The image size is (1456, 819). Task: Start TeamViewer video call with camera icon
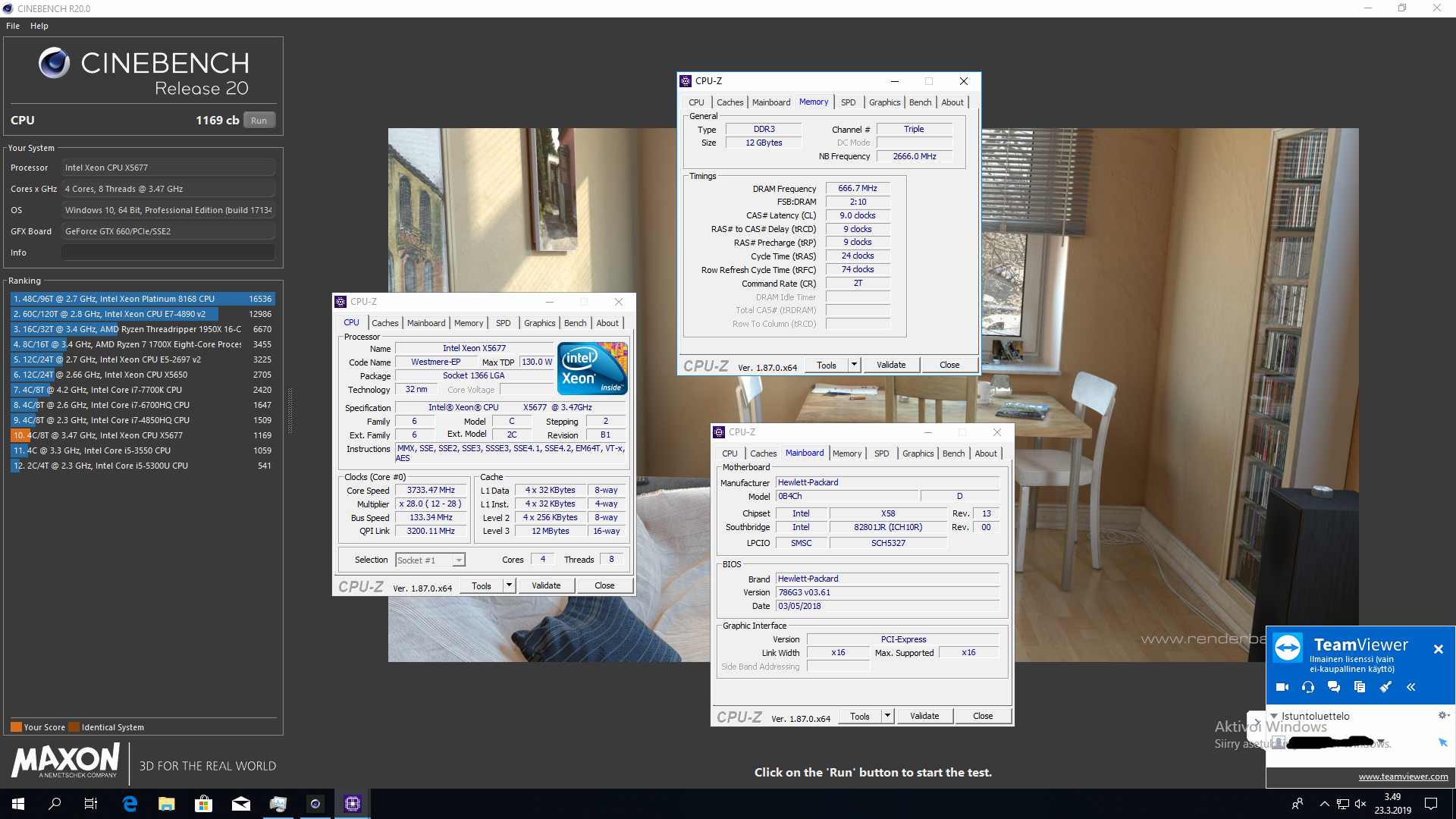tap(1282, 687)
